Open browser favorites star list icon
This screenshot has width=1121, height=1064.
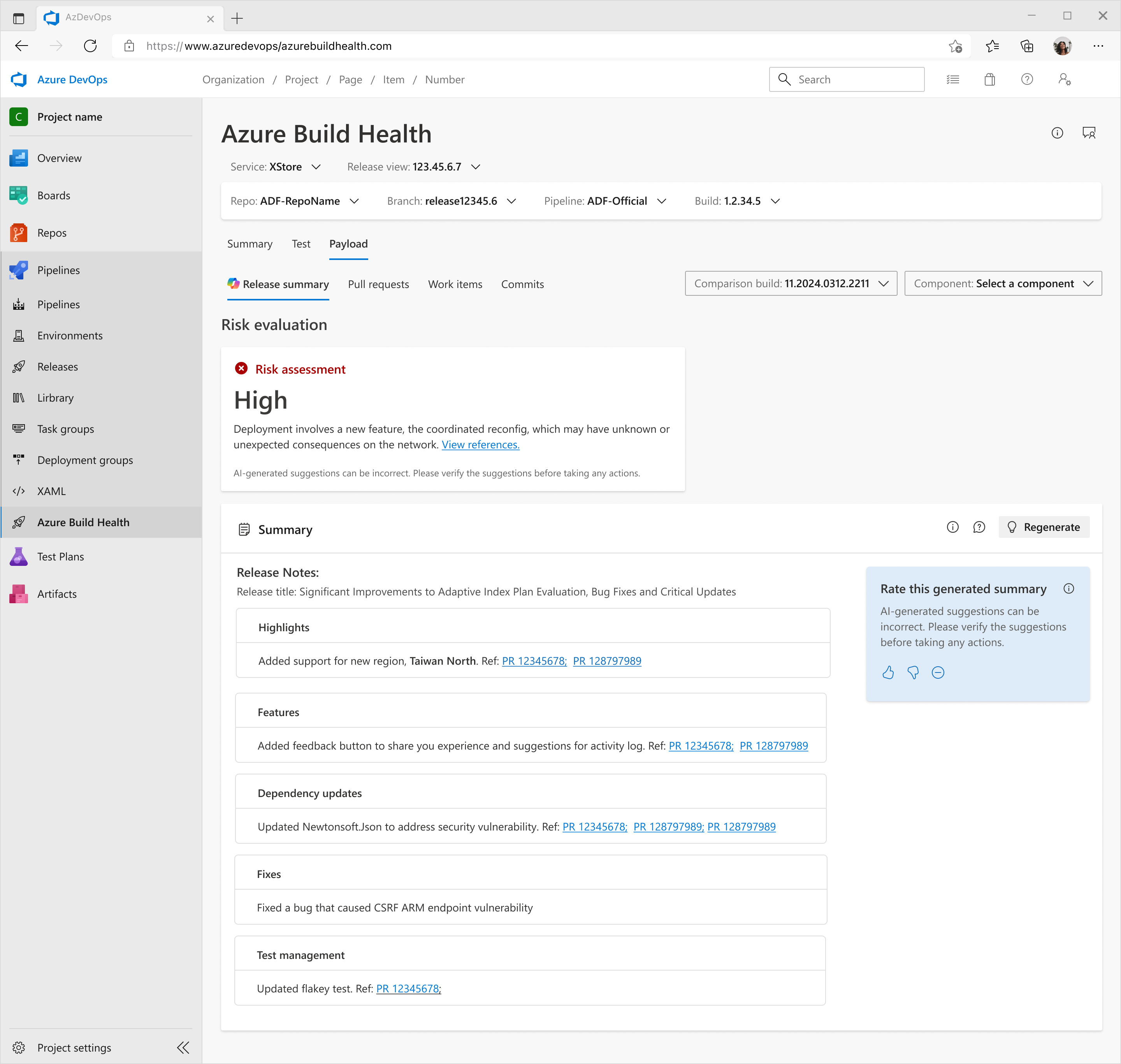(992, 46)
